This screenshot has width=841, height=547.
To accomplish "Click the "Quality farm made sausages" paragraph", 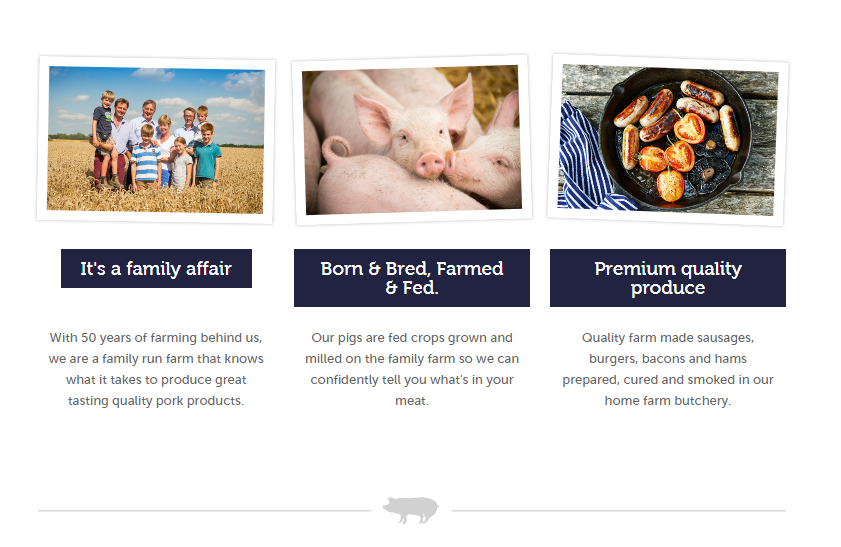I will click(x=668, y=369).
